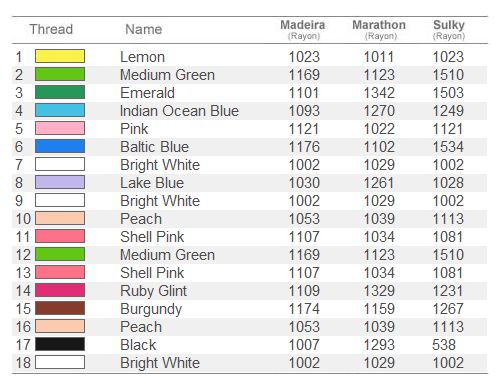The image size is (500, 384).
Task: Select the Ruby Glint color swatch
Action: 60,290
